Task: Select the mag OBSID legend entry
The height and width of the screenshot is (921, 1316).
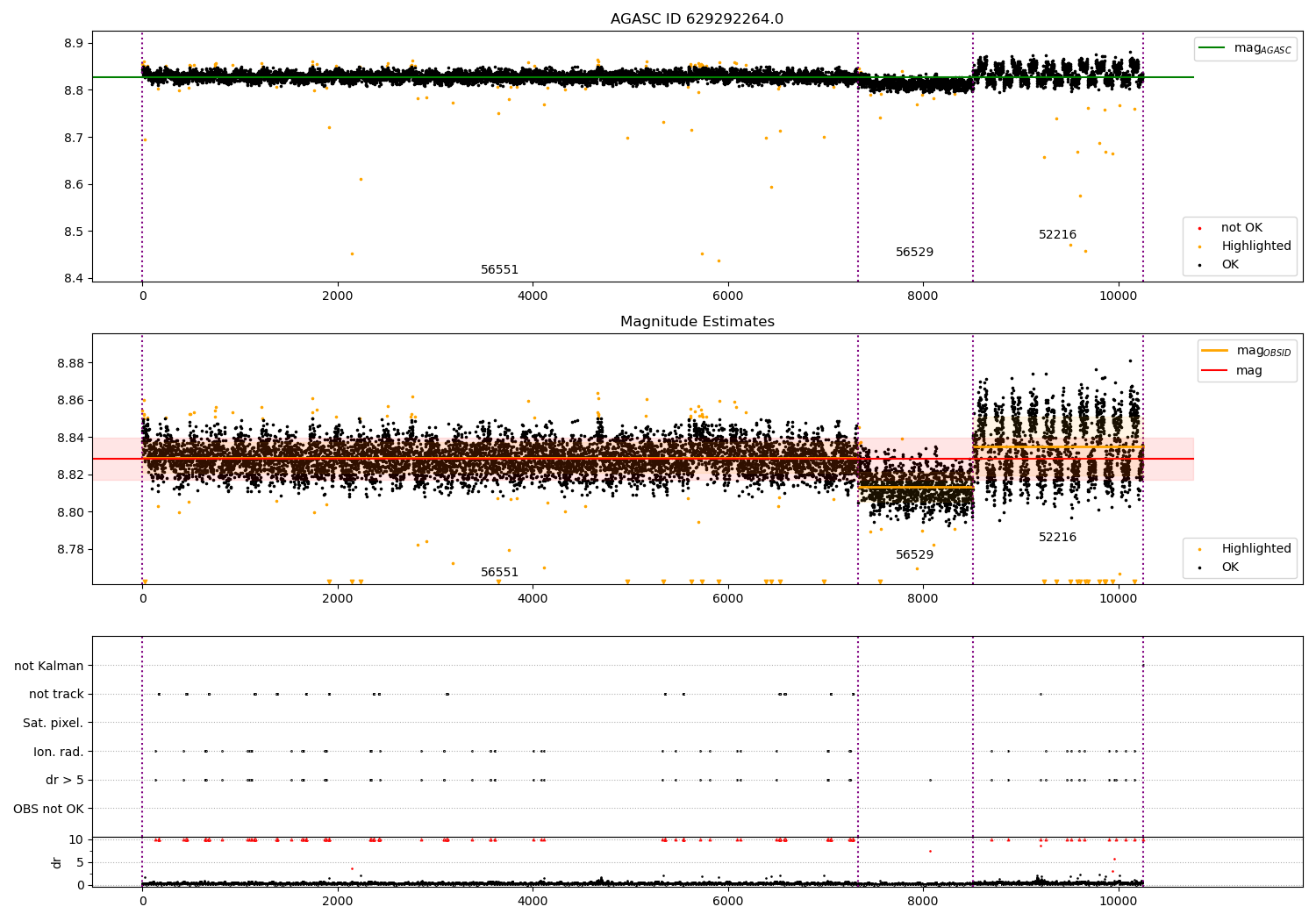Action: (1247, 351)
